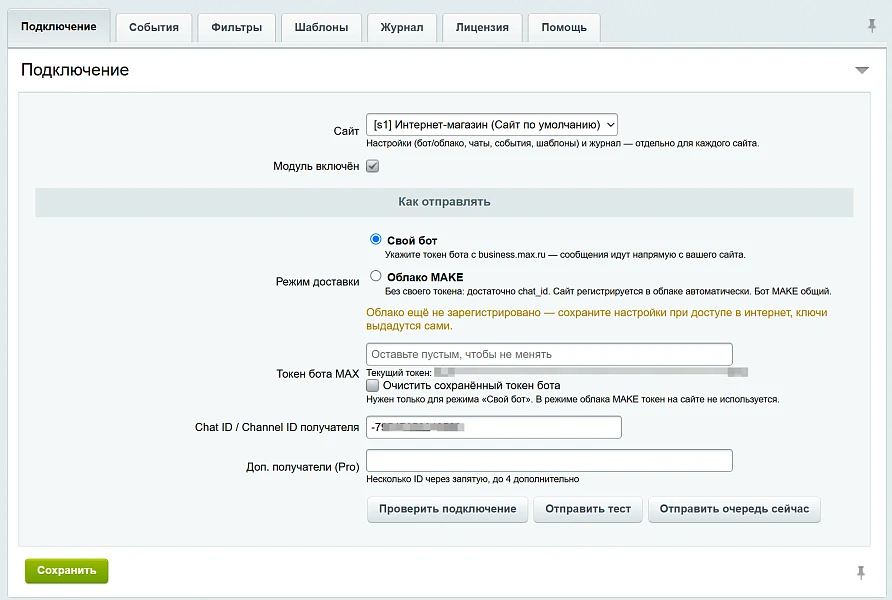The image size is (892, 600).
Task: Open the Фильтры tab
Action: 237,27
